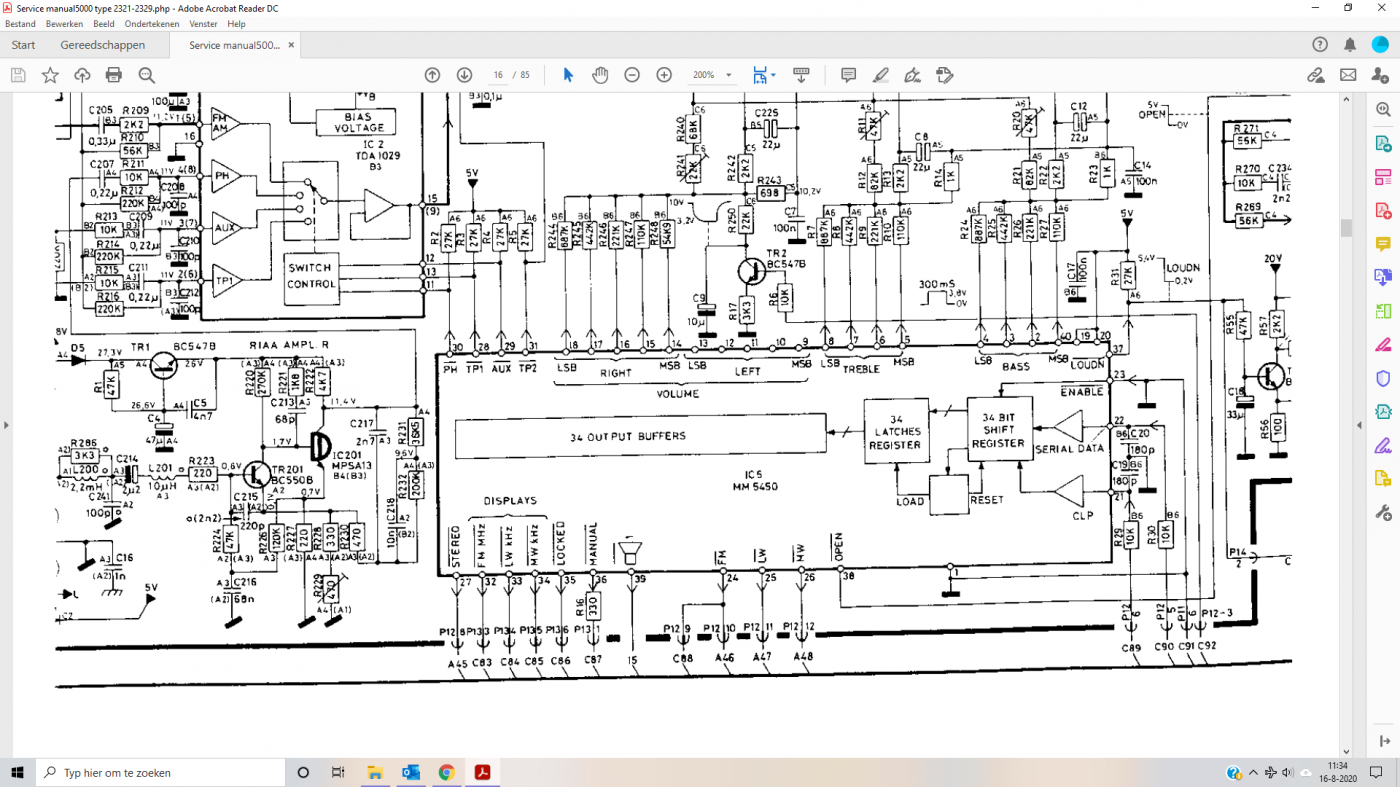
Task: Open the Create PDF tool in right pane
Action: [1383, 210]
